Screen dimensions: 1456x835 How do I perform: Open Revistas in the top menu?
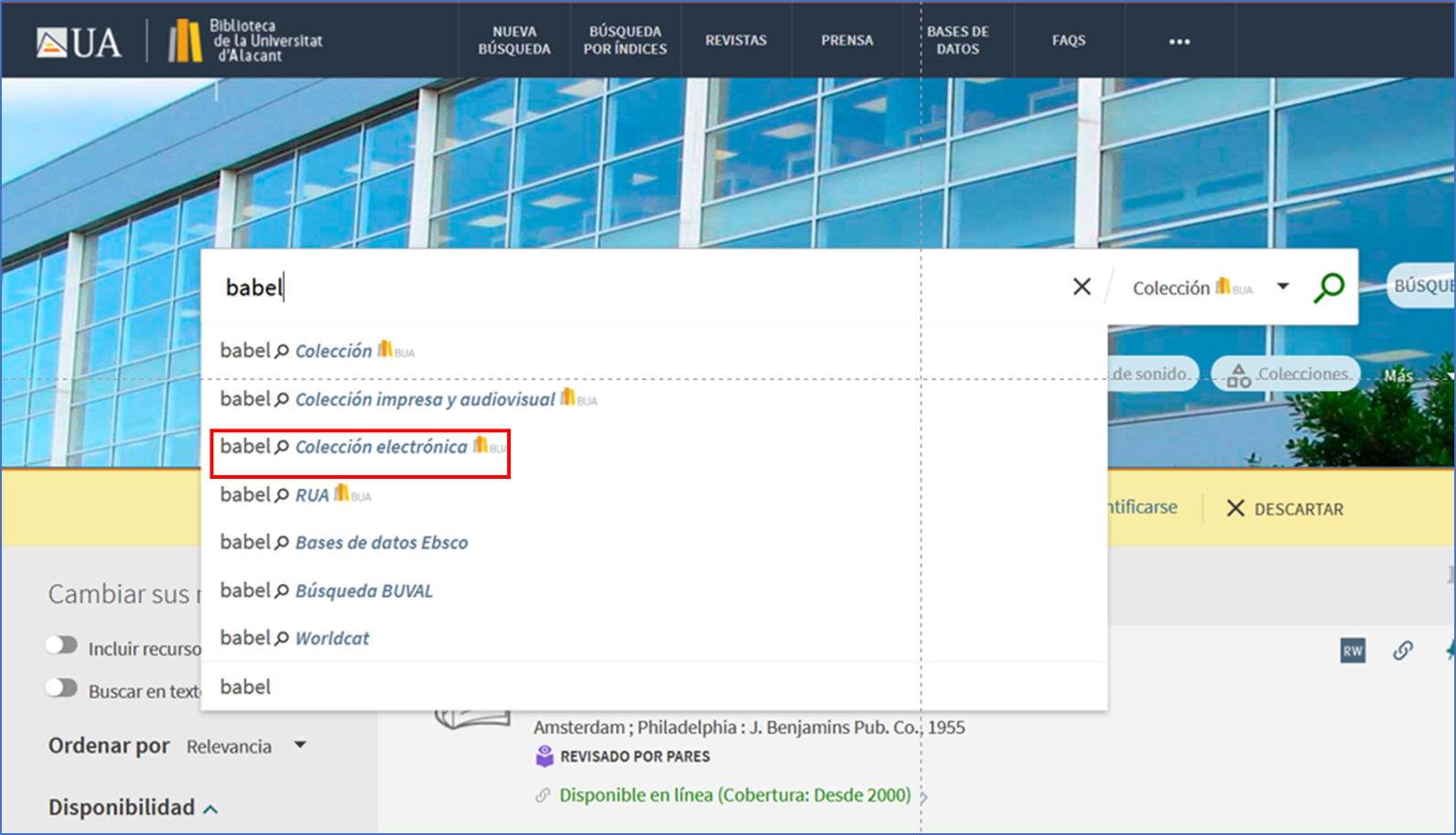735,41
